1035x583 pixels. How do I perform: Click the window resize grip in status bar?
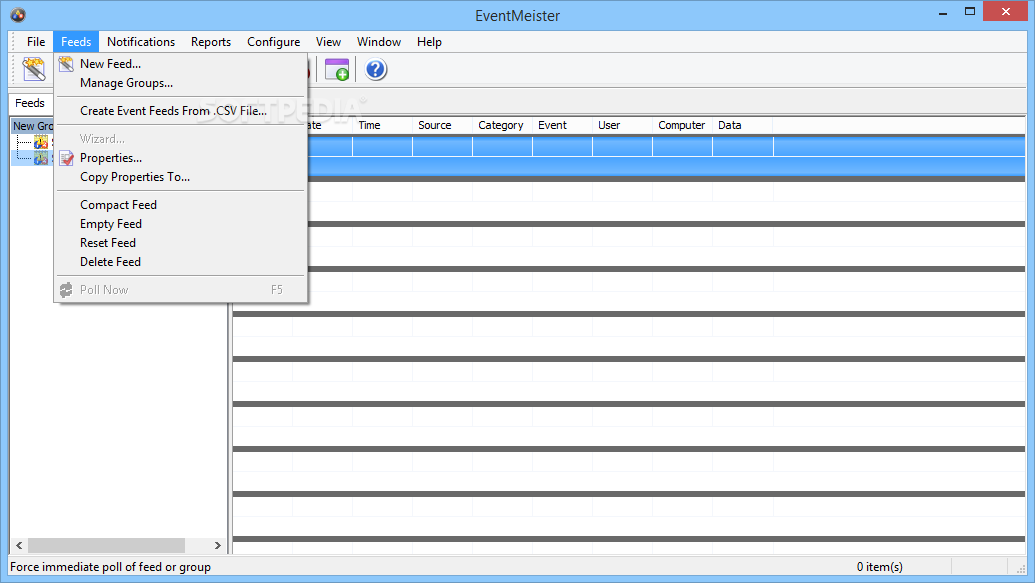tap(1020, 568)
